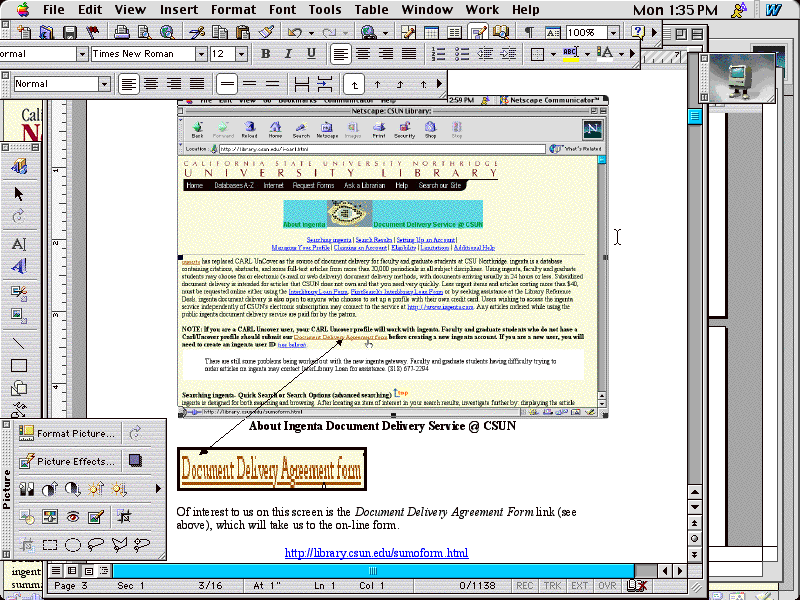
Task: Expand more Picture palette adjustment tools
Action: (158, 489)
